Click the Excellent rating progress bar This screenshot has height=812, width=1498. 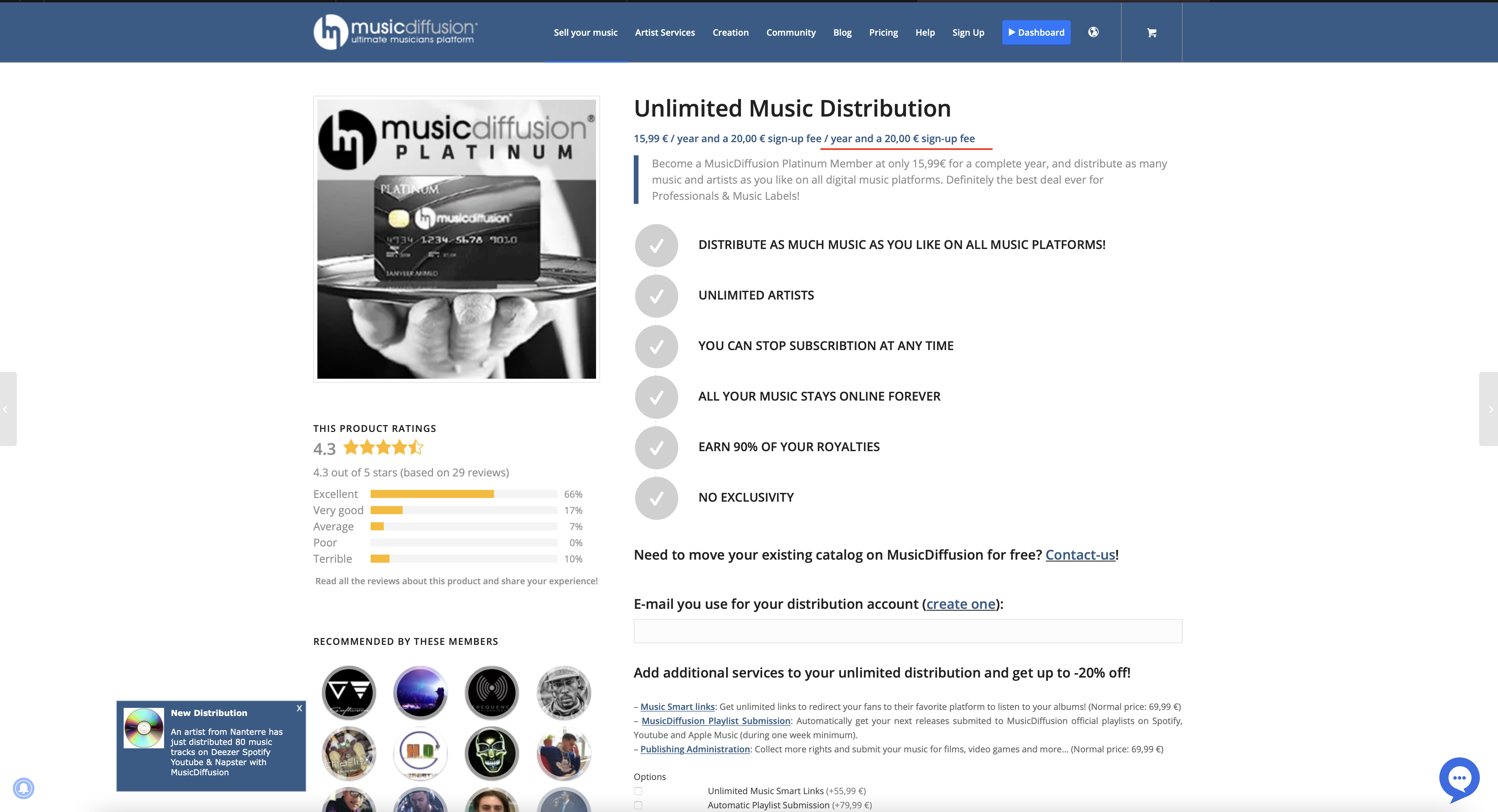(464, 494)
